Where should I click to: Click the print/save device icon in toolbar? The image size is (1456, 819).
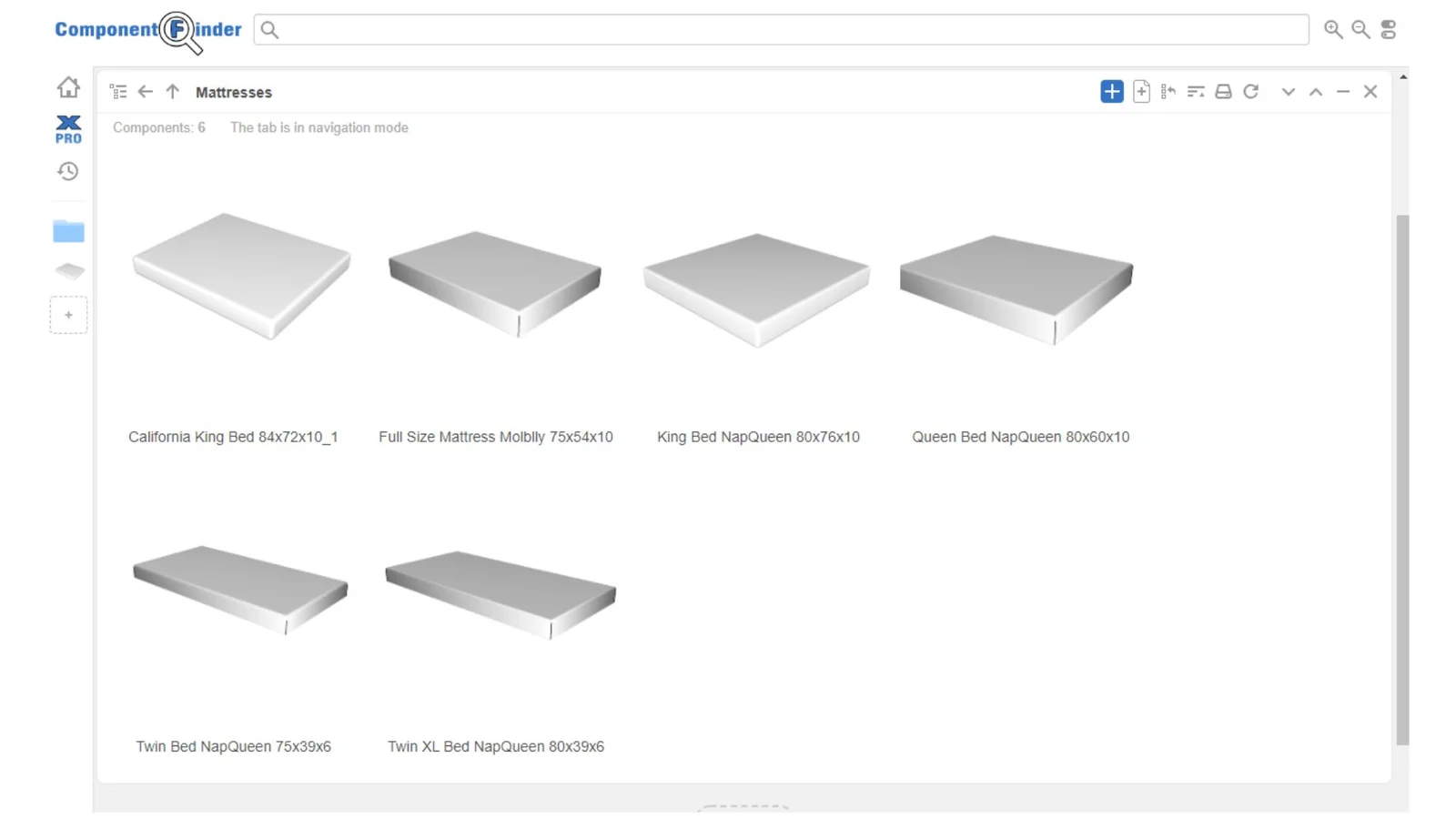(x=1223, y=91)
